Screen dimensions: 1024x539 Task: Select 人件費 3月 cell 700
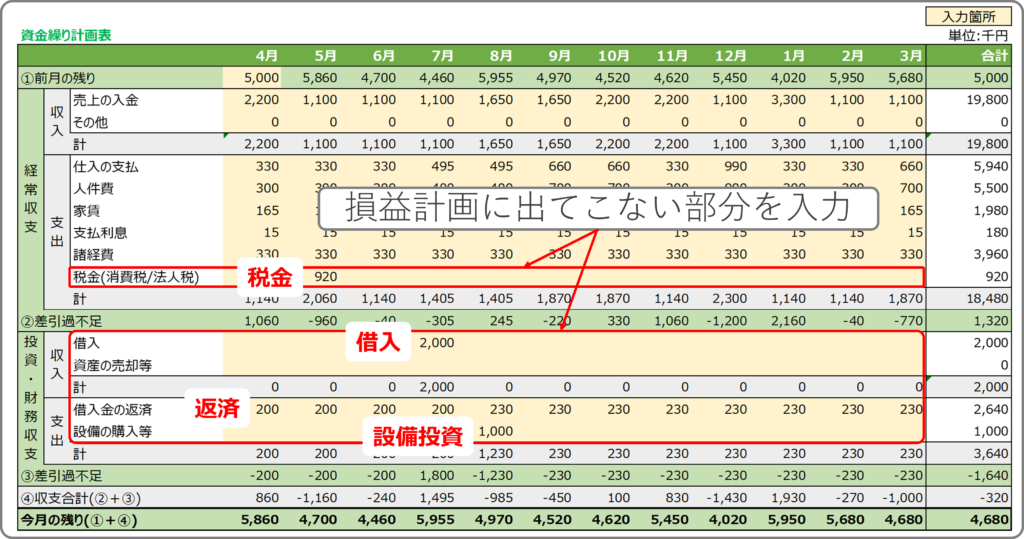tap(911, 189)
